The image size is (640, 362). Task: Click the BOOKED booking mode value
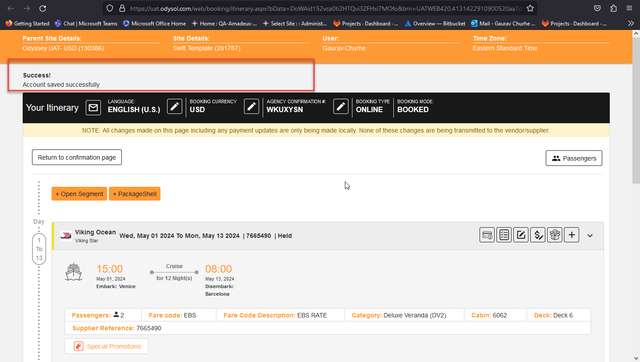[413, 110]
